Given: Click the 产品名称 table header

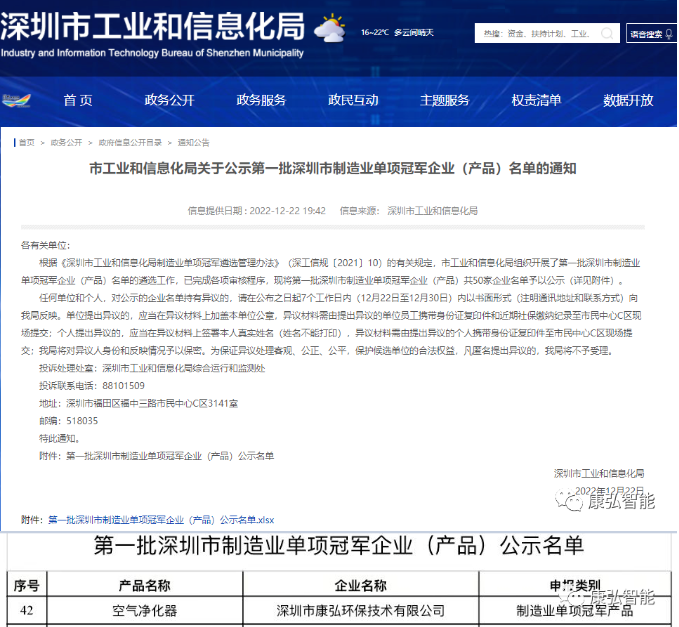Looking at the screenshot, I should click(145, 586).
